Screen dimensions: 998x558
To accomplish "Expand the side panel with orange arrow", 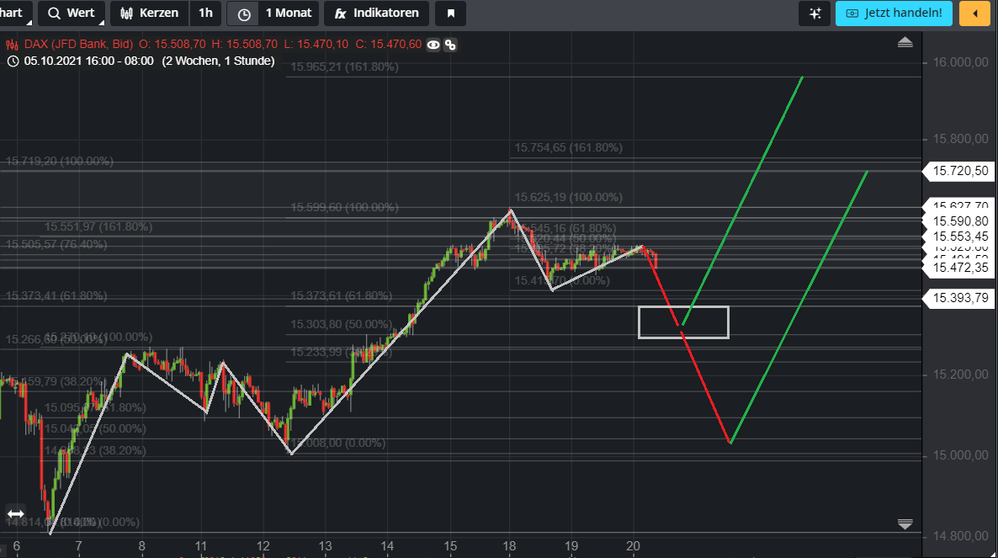I will point(972,14).
